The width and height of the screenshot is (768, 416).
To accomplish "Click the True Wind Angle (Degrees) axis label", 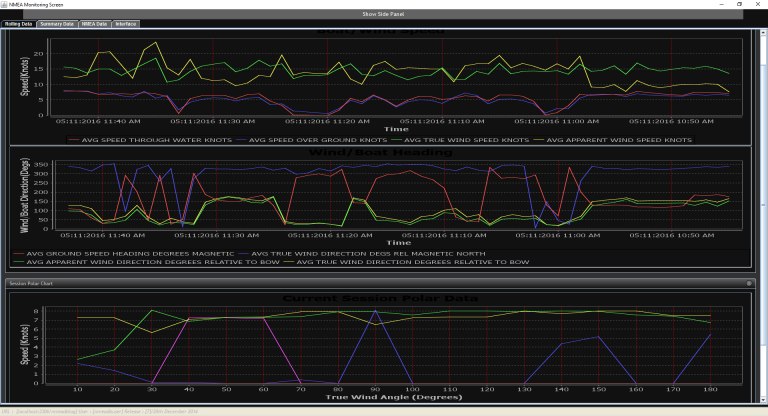I will coord(394,397).
